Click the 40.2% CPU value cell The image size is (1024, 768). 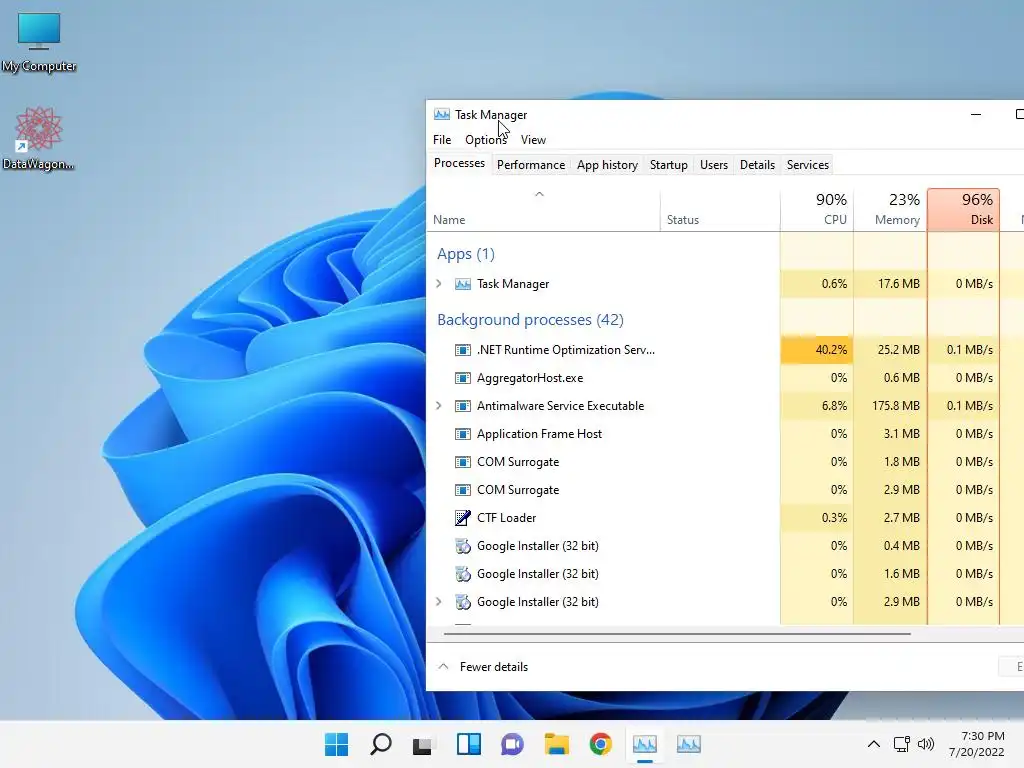click(816, 350)
